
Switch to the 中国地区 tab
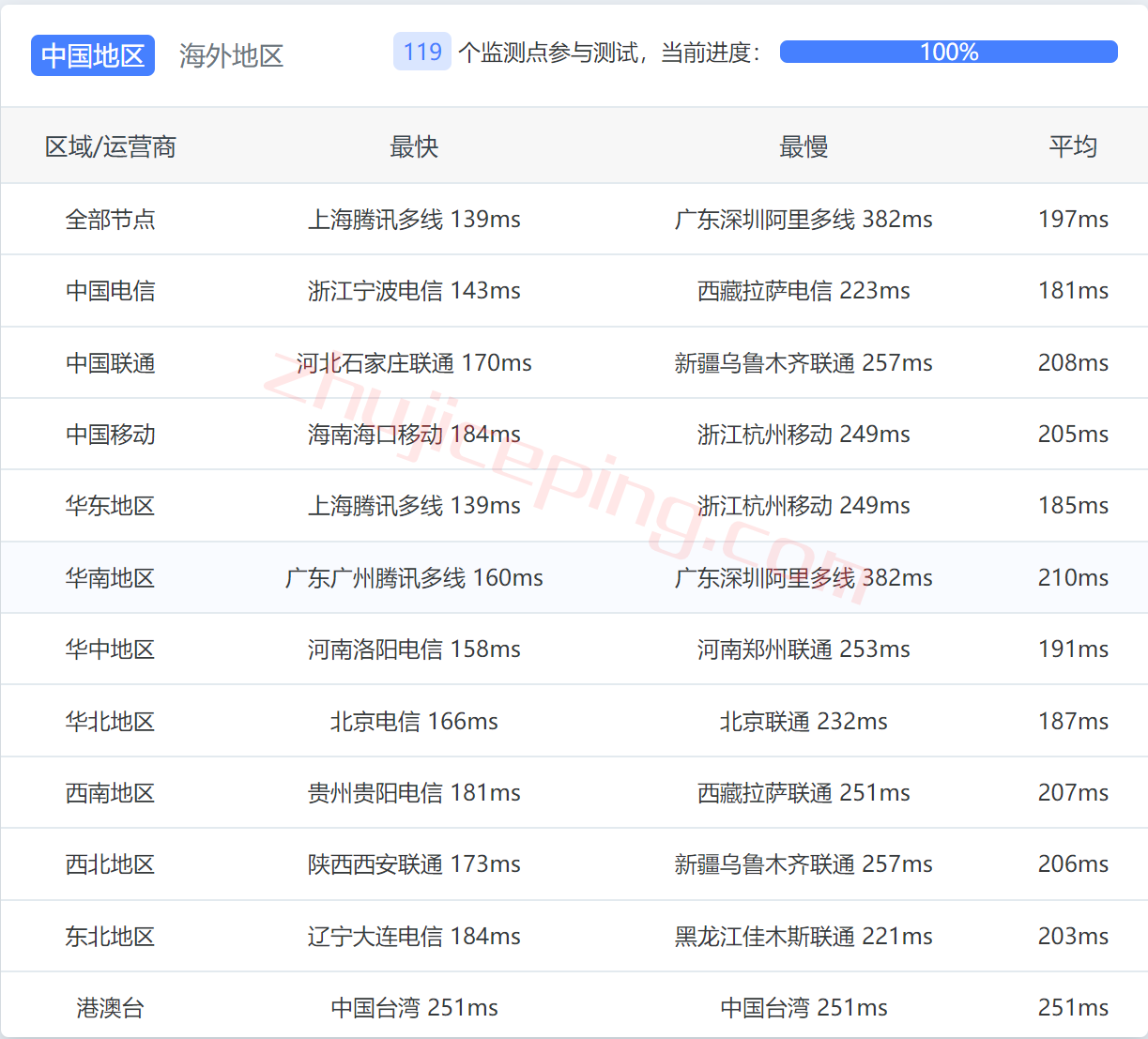click(93, 55)
